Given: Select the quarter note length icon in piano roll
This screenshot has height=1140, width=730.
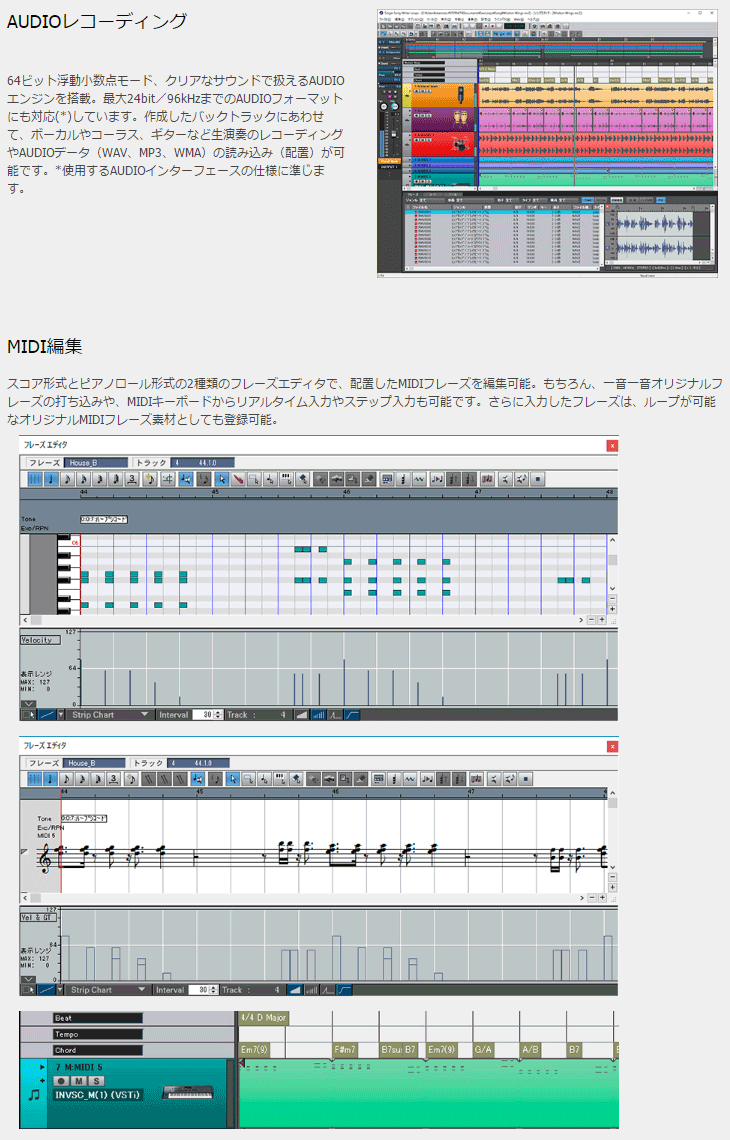Looking at the screenshot, I should 51,479.
